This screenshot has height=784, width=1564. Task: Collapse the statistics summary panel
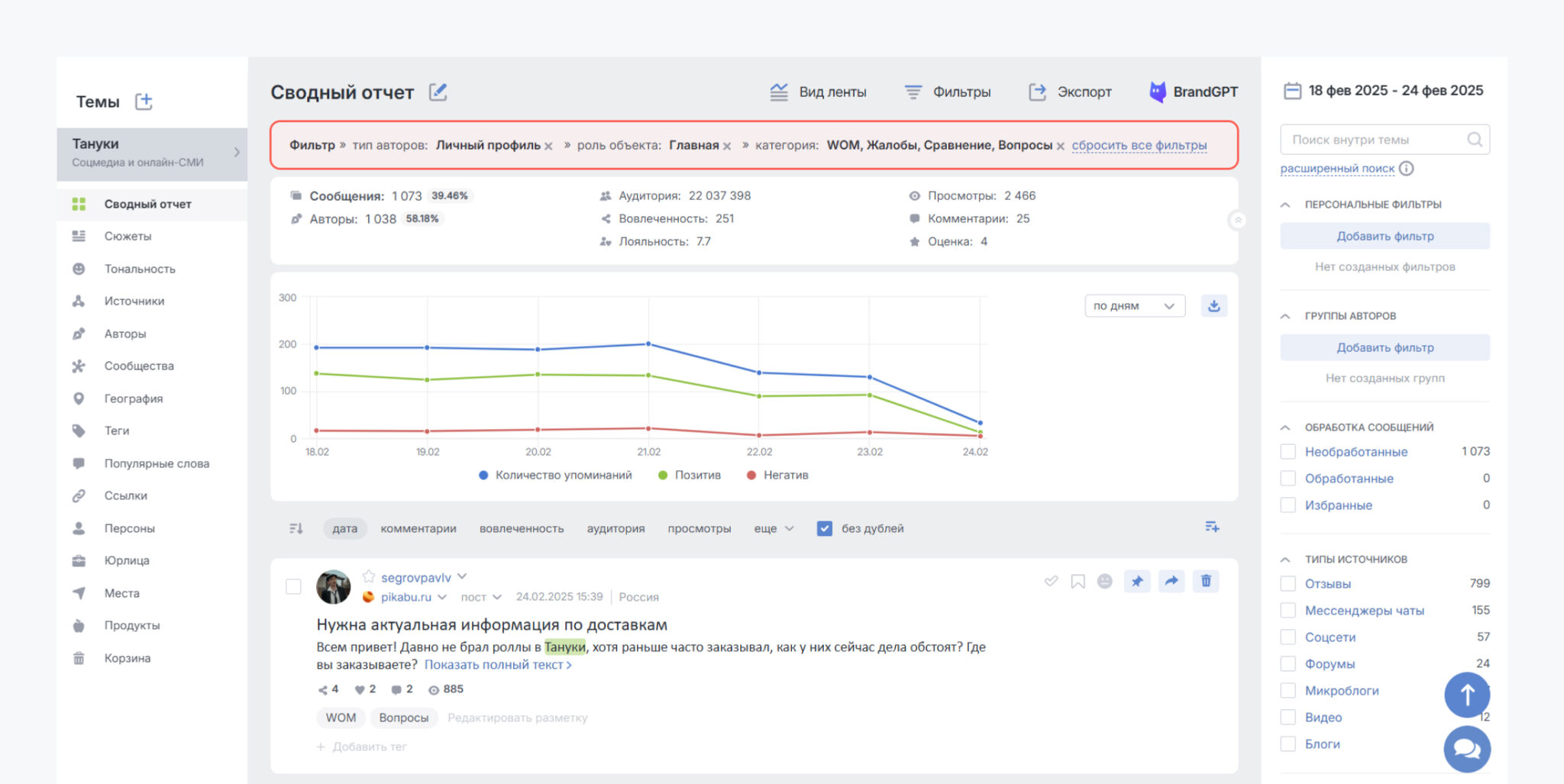coord(1238,220)
